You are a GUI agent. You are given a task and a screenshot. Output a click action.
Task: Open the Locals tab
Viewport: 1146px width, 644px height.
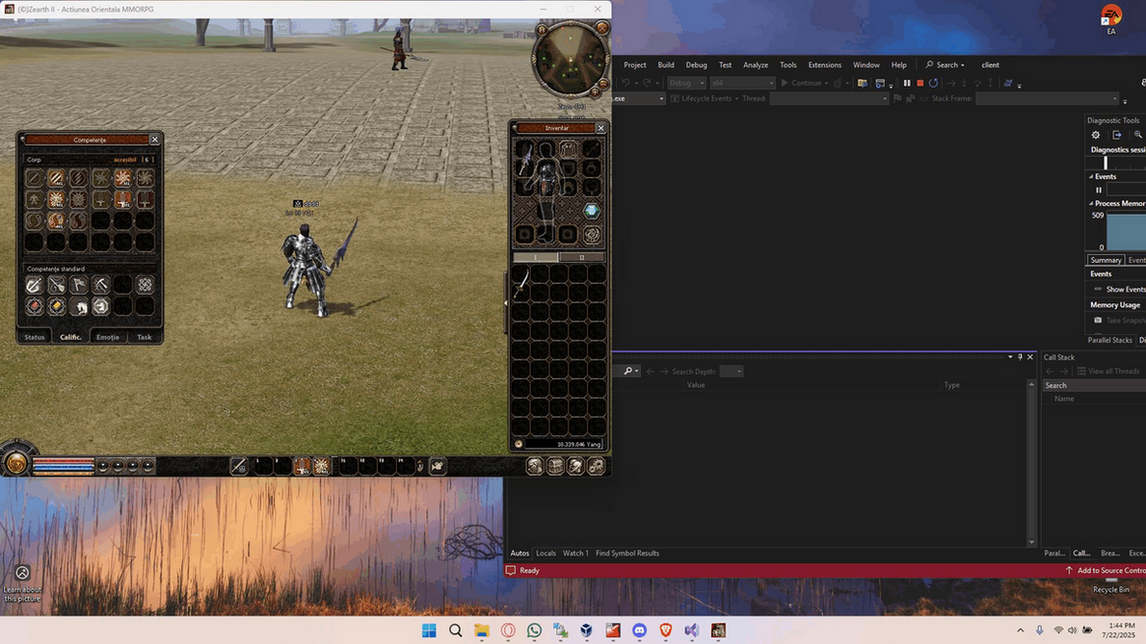pos(546,553)
